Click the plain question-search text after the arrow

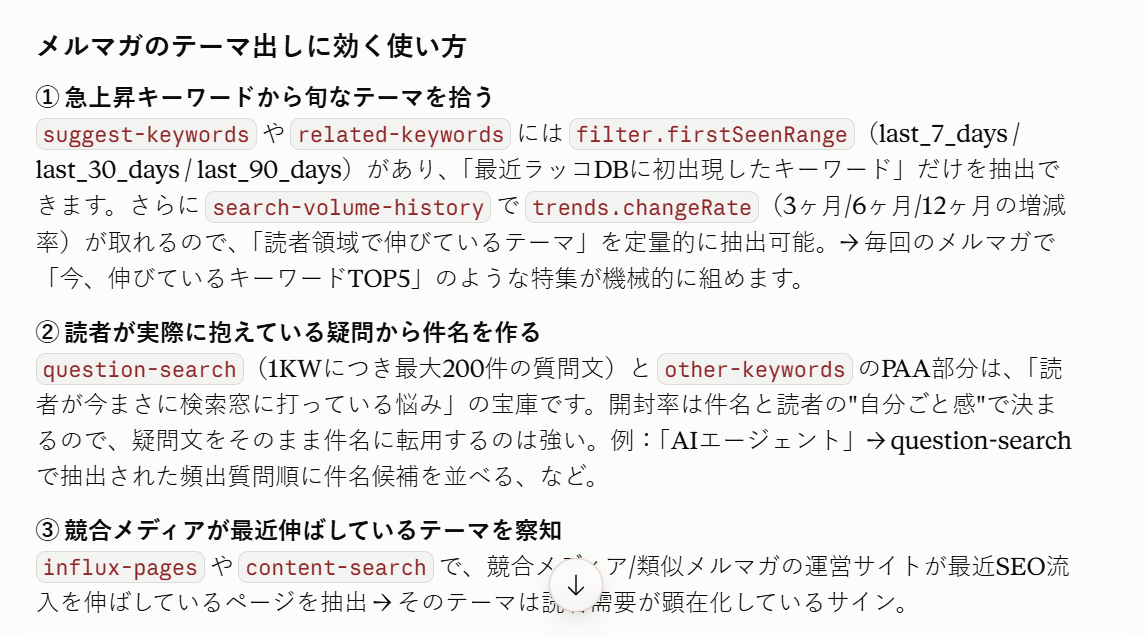coord(981,441)
